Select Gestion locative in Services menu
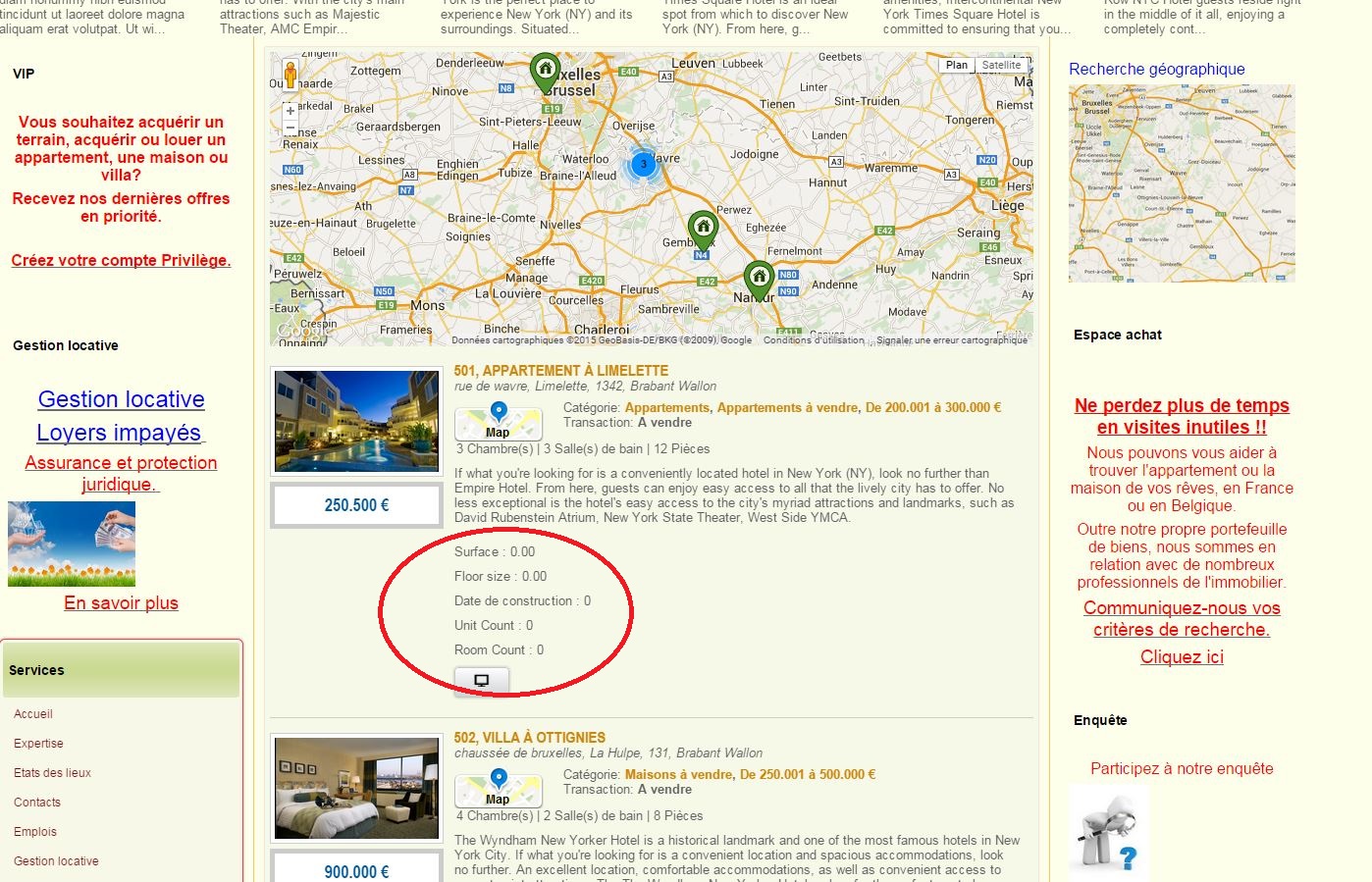This screenshot has height=882, width=1372. 56,861
